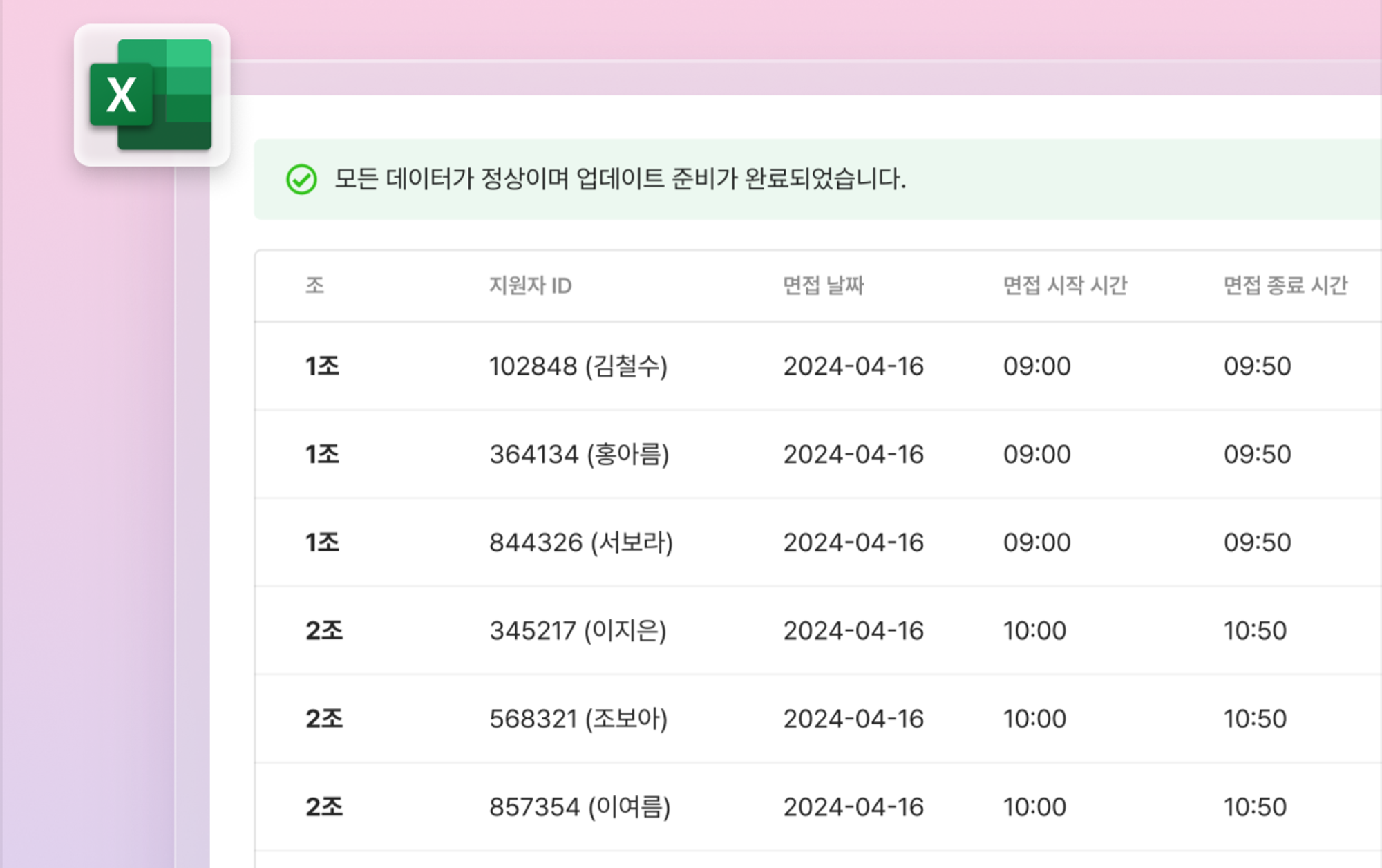
Task: Click the Excel app icon
Action: coord(151,95)
